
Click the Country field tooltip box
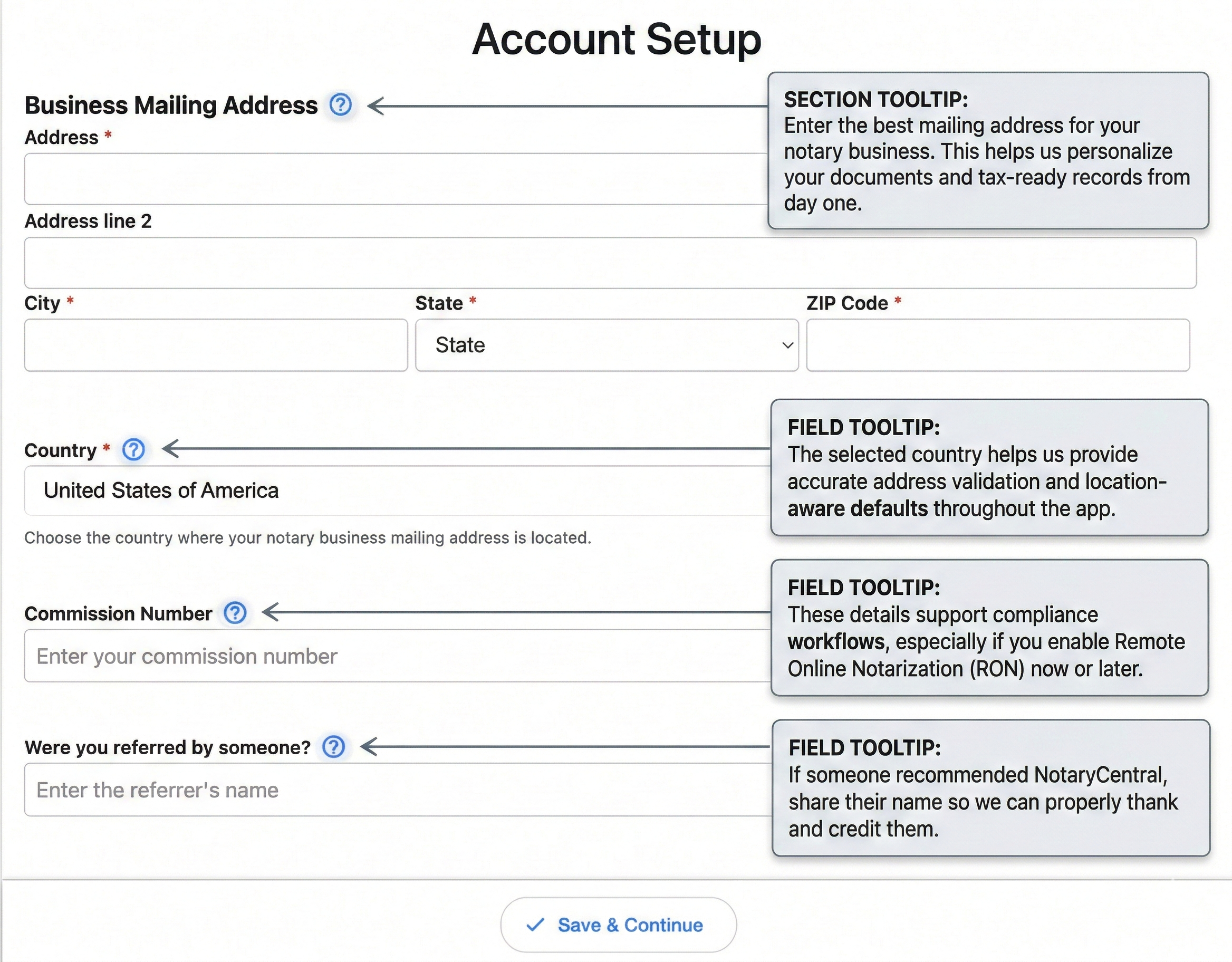tap(989, 468)
